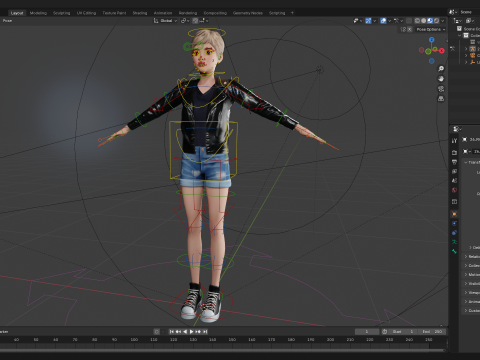
Task: Open the View Layer properties tab
Action: coord(454,171)
